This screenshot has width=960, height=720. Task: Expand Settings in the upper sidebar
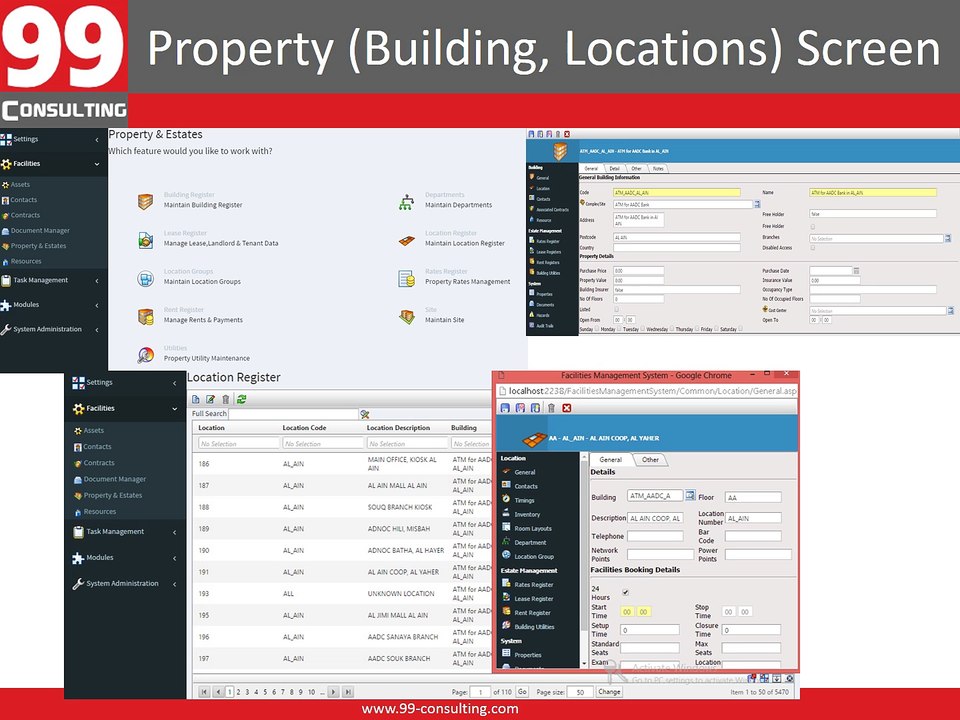[54, 140]
